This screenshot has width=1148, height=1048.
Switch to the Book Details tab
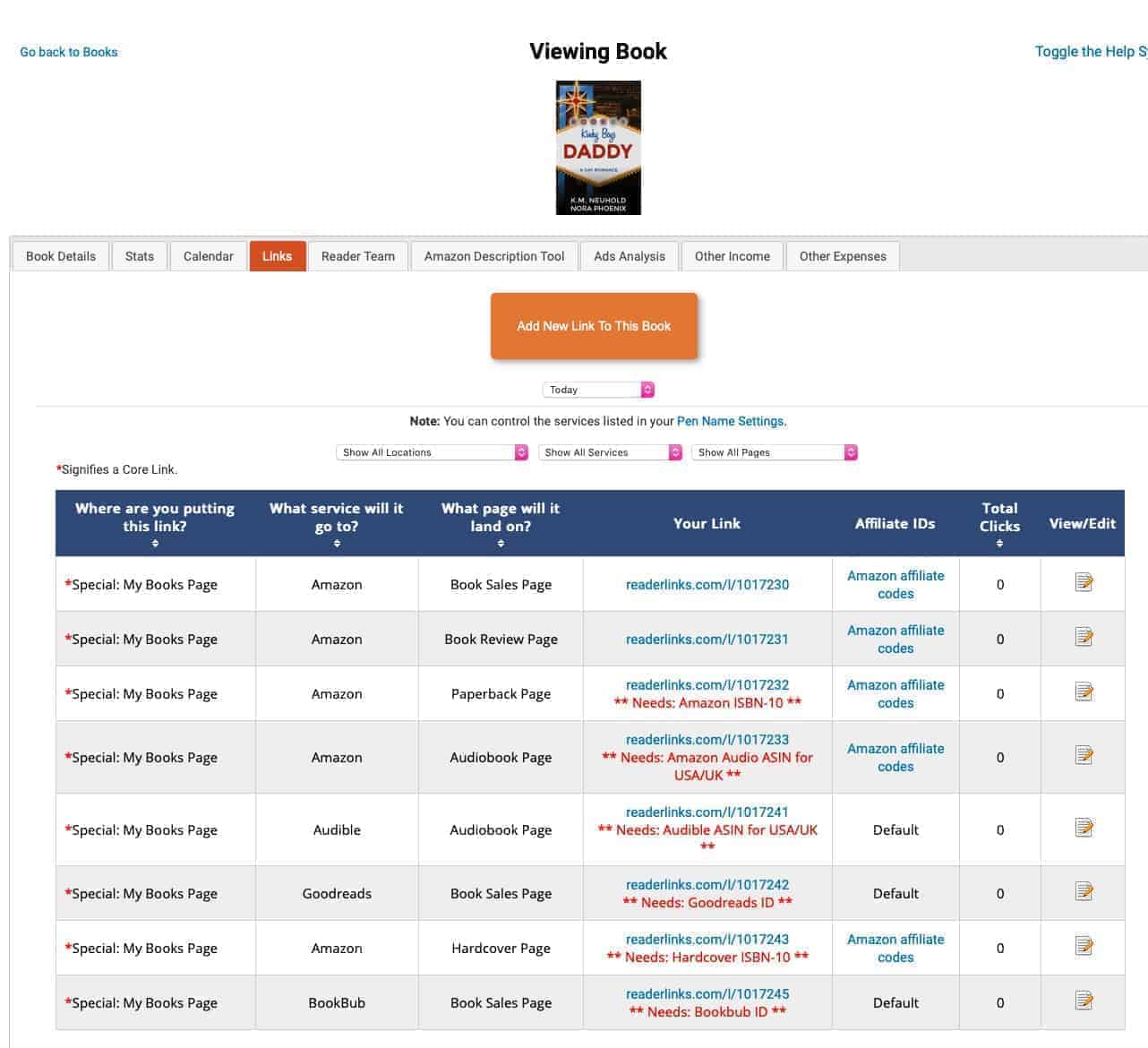pyautogui.click(x=61, y=256)
